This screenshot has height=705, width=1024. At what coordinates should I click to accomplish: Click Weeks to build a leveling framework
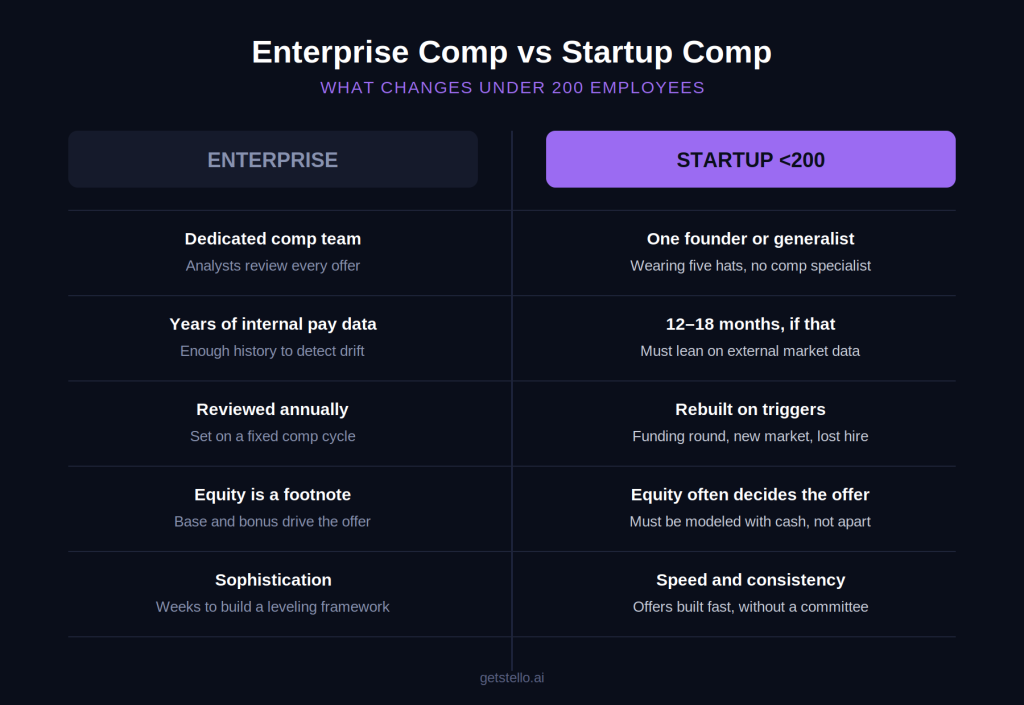[x=273, y=607]
